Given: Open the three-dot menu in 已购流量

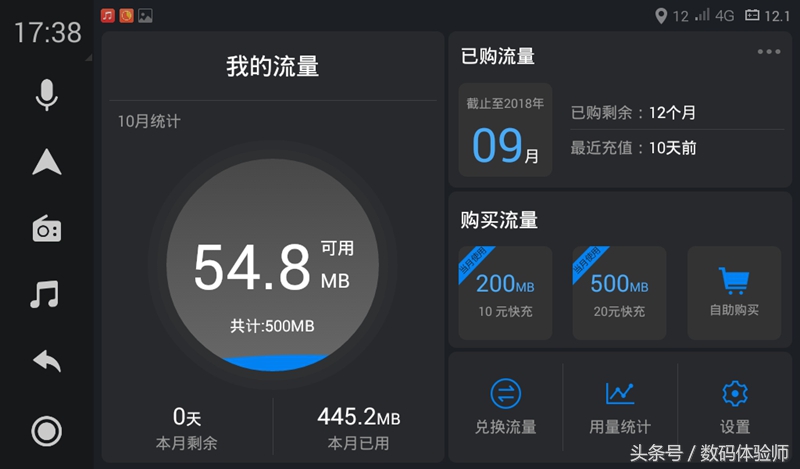Looking at the screenshot, I should tap(768, 52).
